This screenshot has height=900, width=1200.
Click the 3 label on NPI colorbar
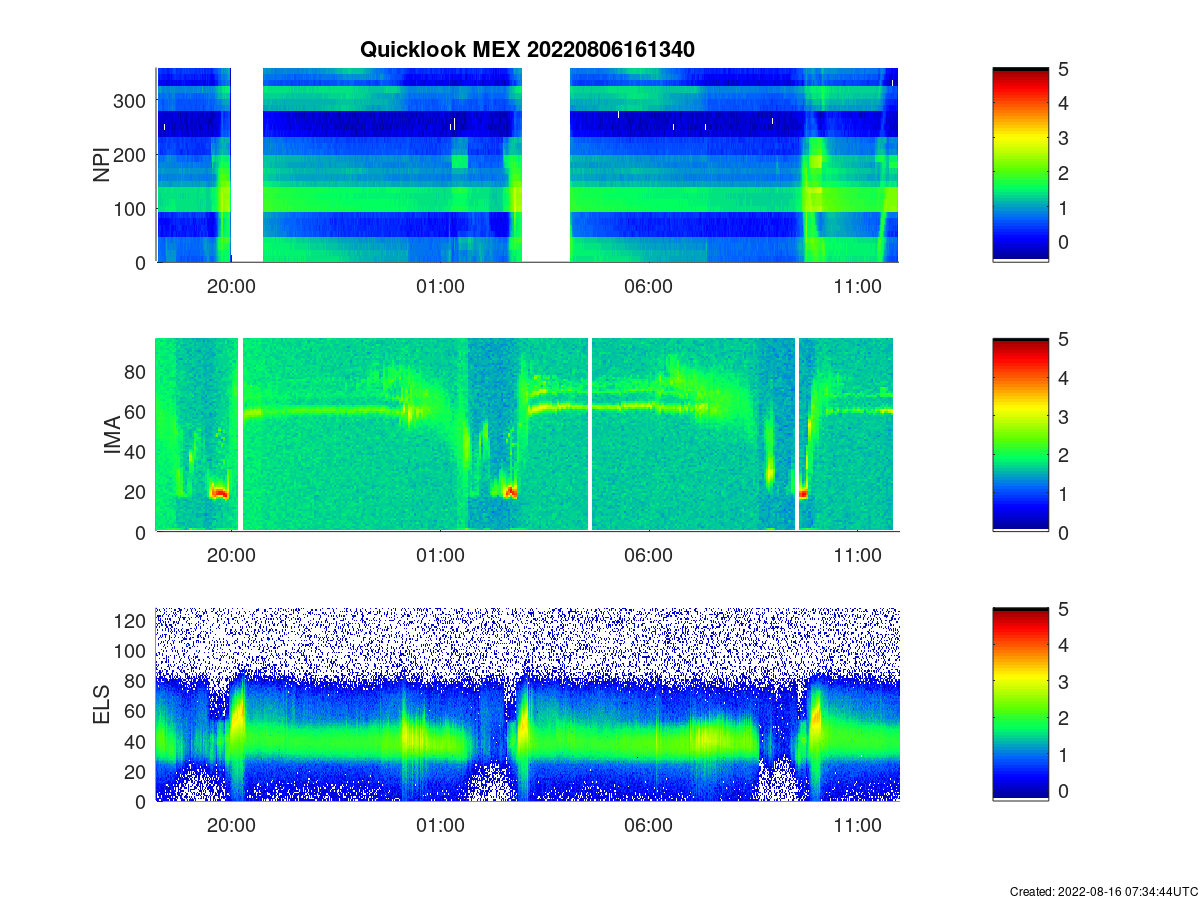click(1065, 138)
